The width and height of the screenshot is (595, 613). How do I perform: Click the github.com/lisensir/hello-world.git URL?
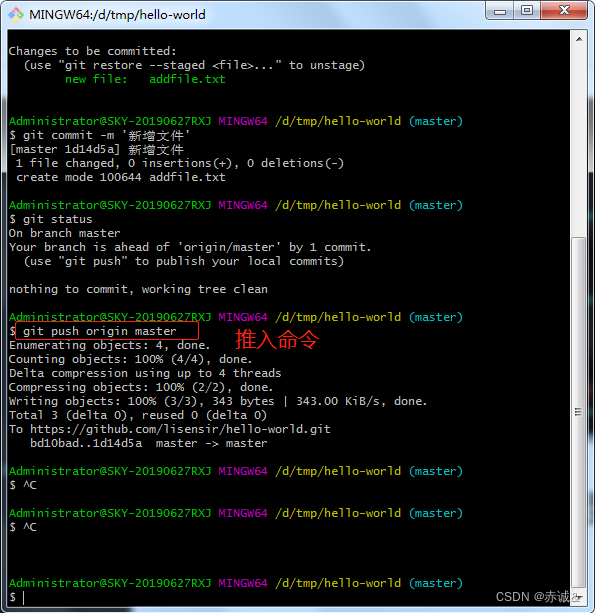180,429
